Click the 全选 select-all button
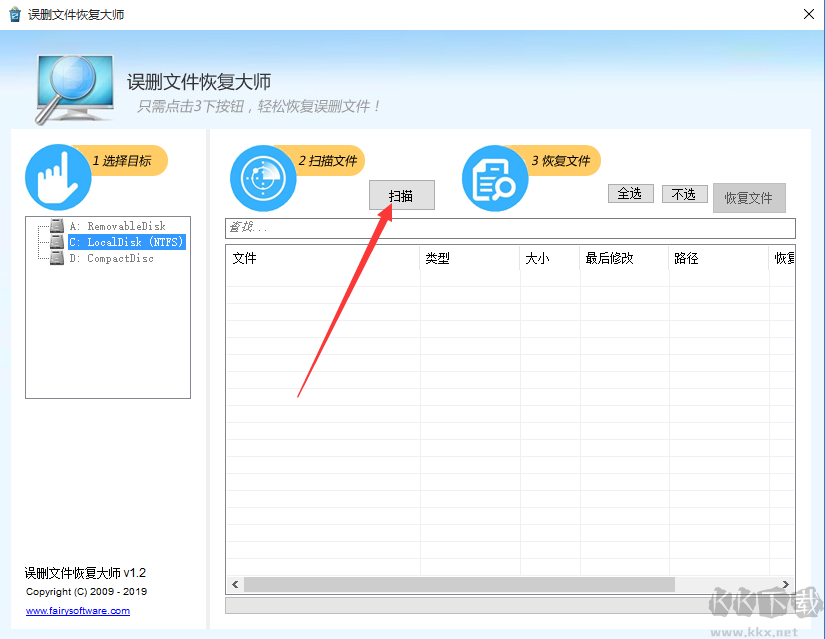 [630, 193]
